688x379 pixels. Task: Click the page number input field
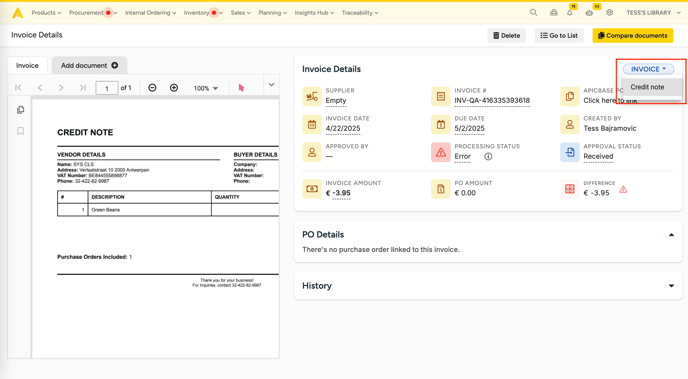(x=107, y=88)
